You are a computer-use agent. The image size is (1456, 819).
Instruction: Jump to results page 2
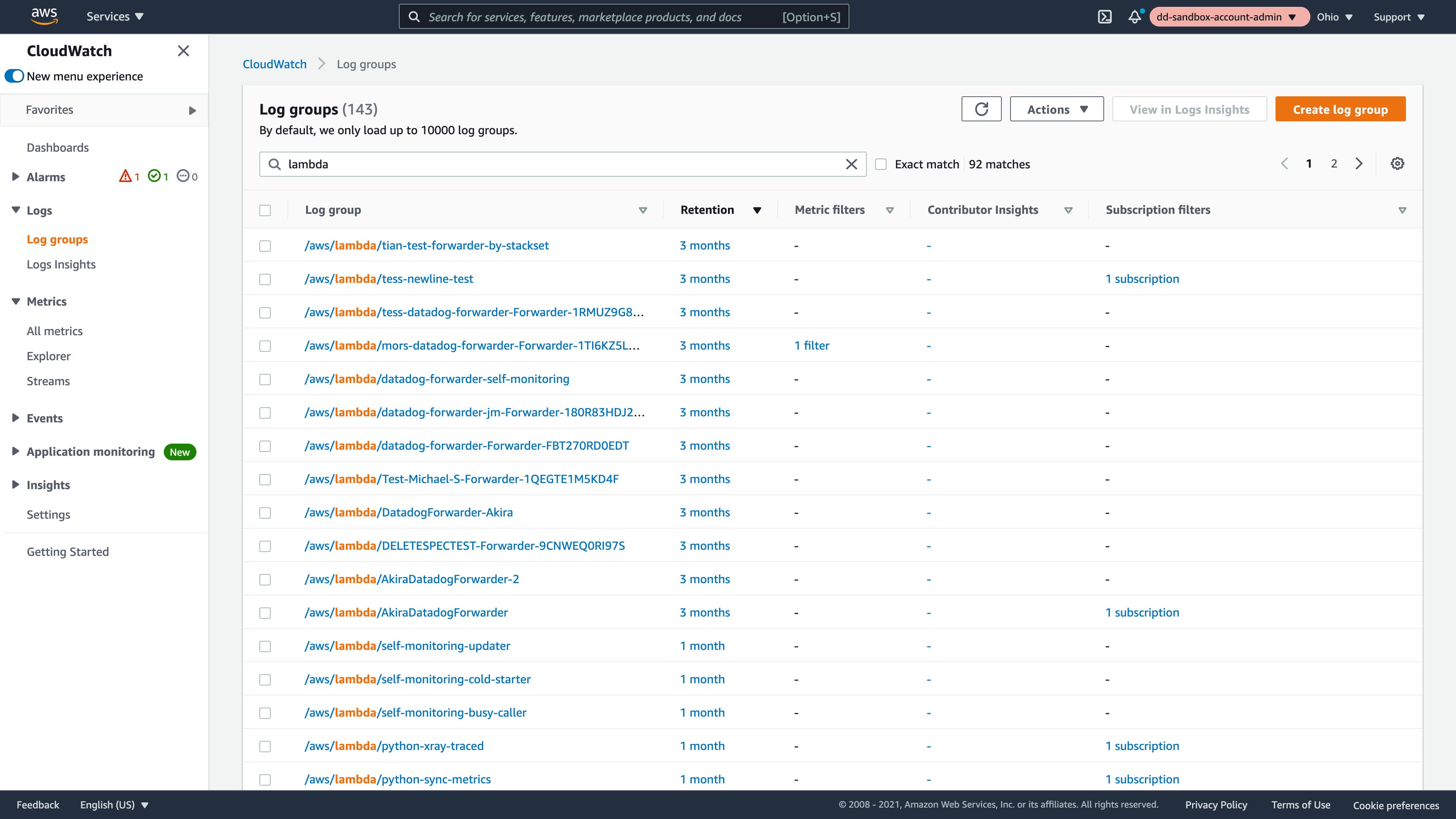[1334, 163]
